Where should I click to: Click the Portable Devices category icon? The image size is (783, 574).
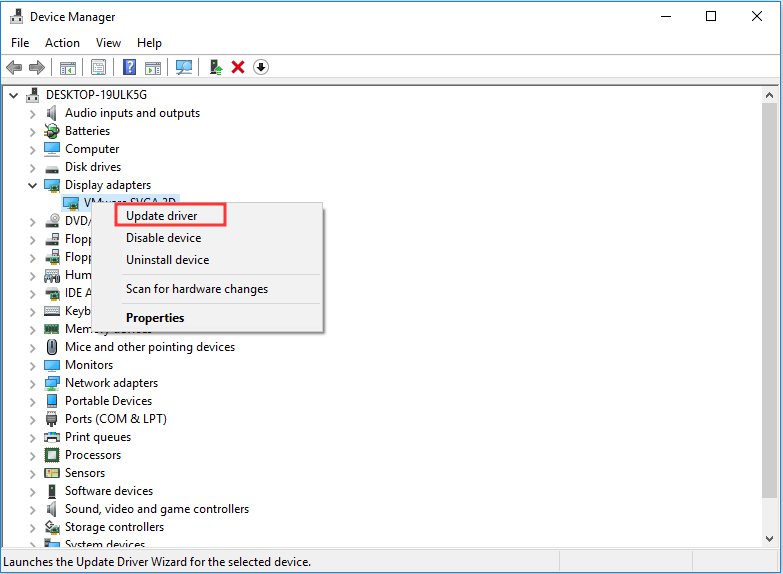click(x=52, y=401)
